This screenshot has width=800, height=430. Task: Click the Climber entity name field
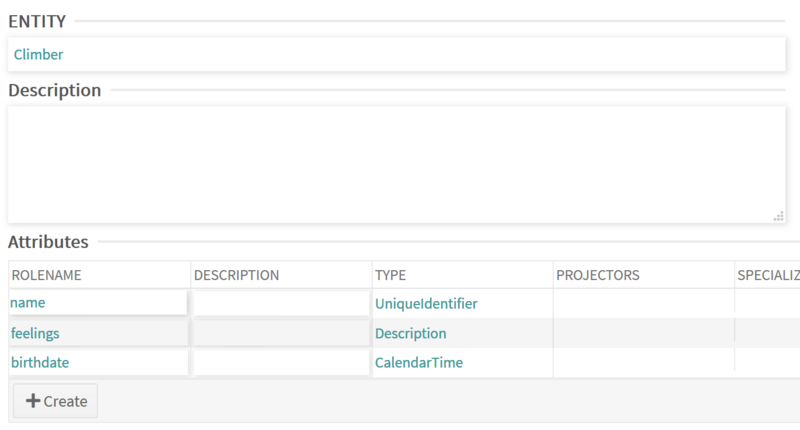click(x=396, y=55)
